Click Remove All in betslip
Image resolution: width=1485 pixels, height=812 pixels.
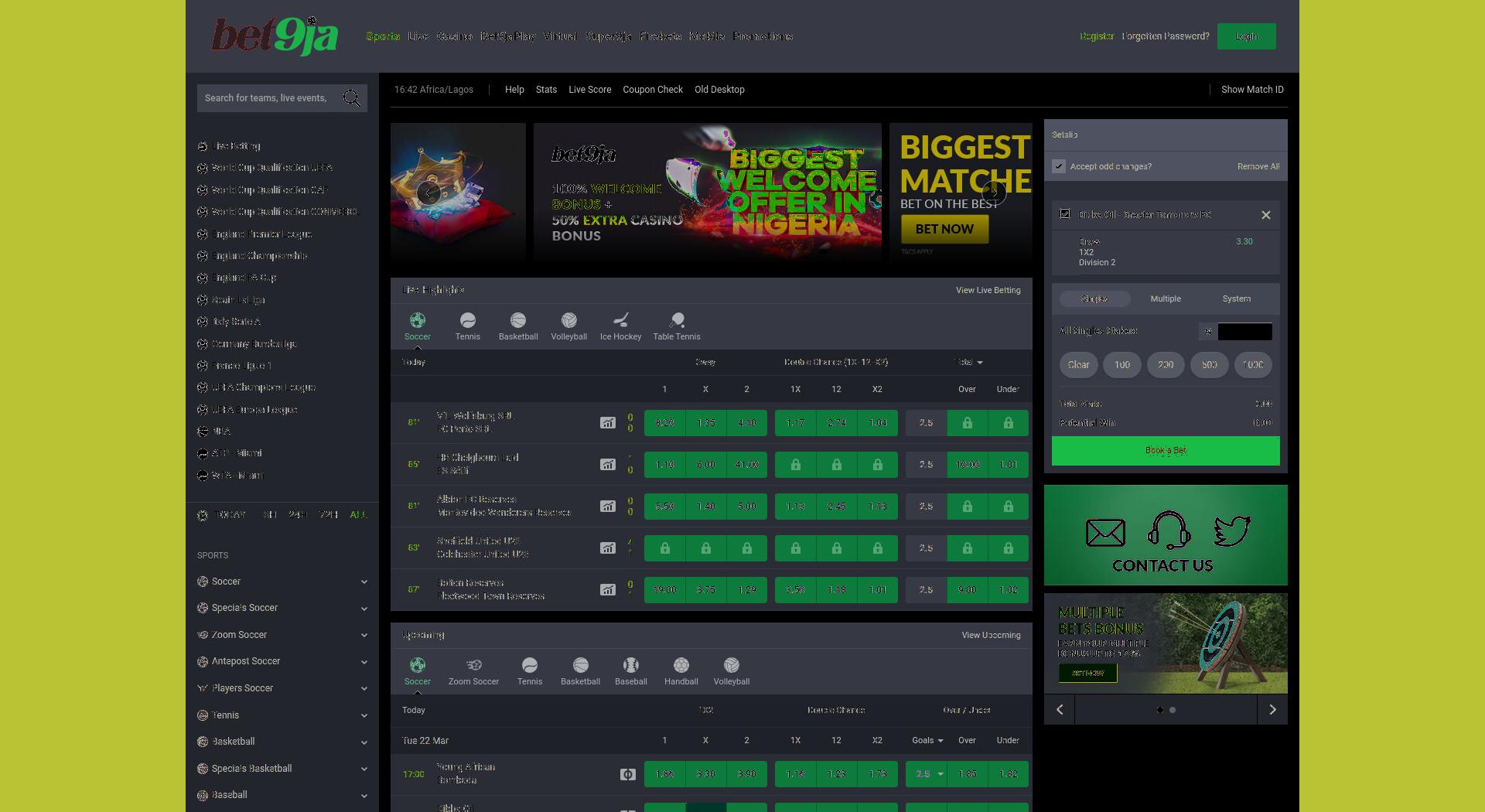point(1258,166)
